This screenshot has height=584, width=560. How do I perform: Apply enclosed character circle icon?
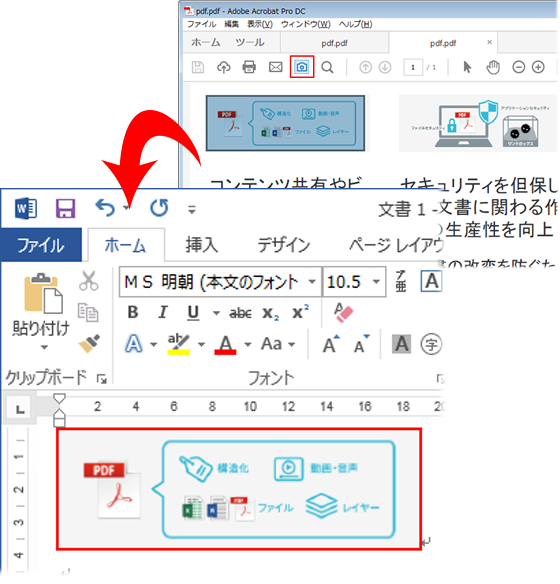coord(431,344)
